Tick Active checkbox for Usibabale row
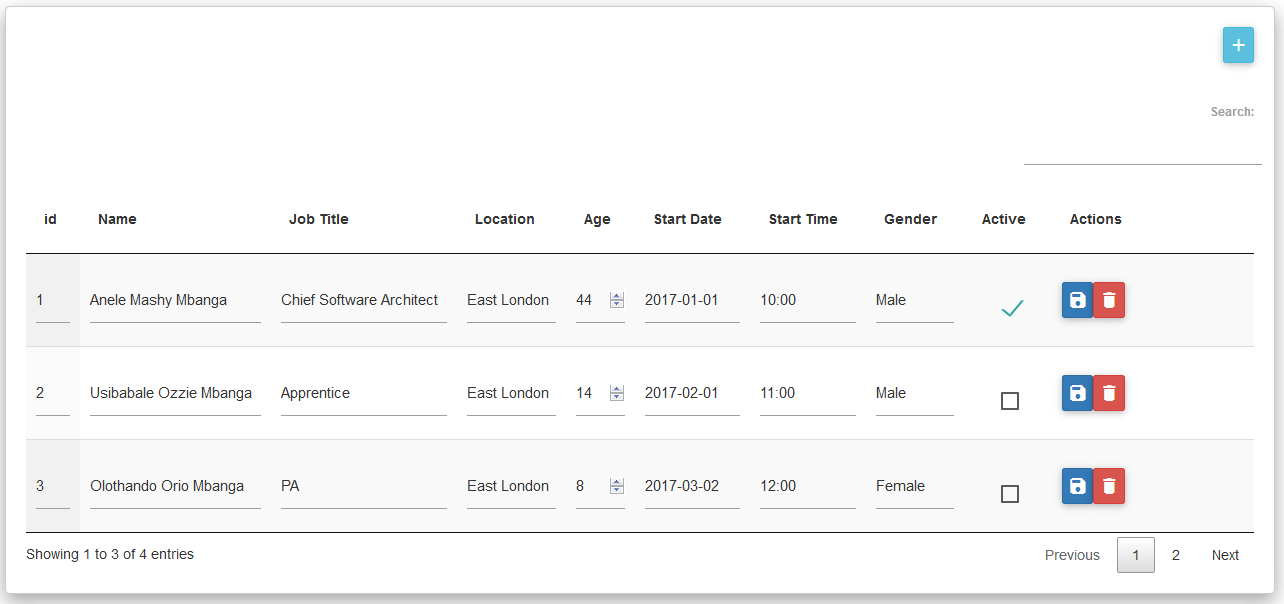Viewport: 1284px width, 604px height. point(1010,401)
